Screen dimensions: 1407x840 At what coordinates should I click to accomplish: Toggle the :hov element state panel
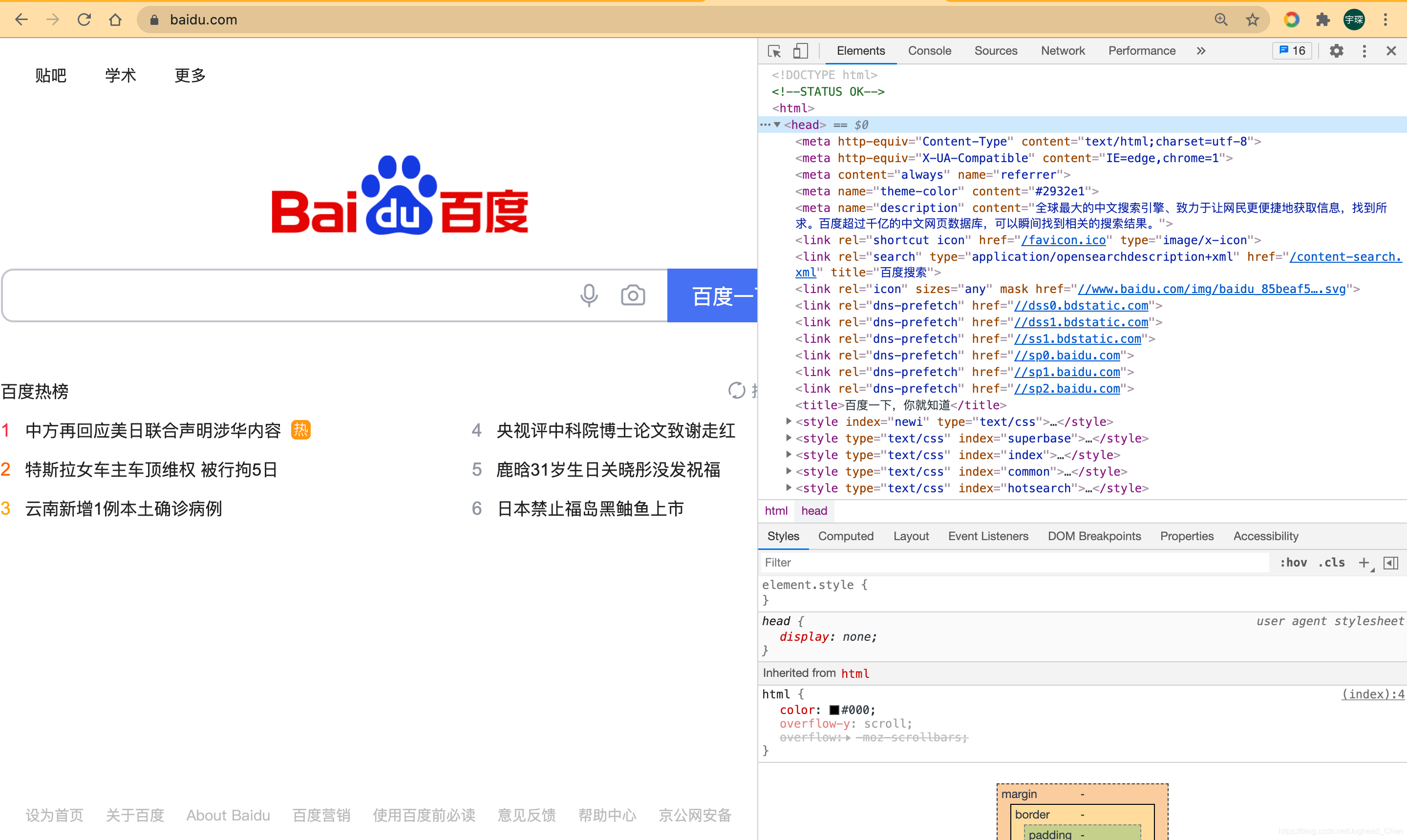pos(1293,563)
